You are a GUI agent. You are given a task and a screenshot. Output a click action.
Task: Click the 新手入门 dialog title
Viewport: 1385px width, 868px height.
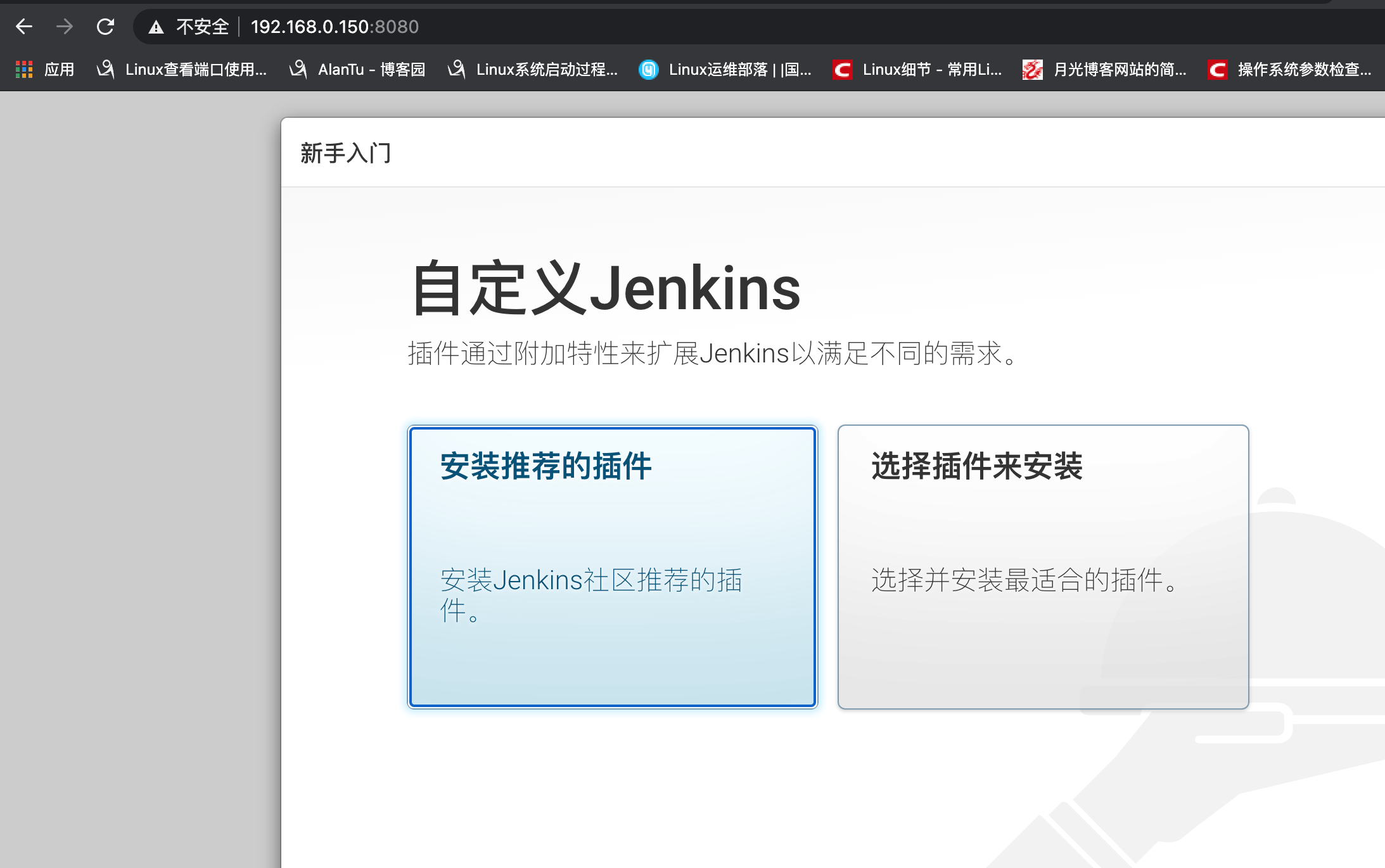tap(346, 153)
